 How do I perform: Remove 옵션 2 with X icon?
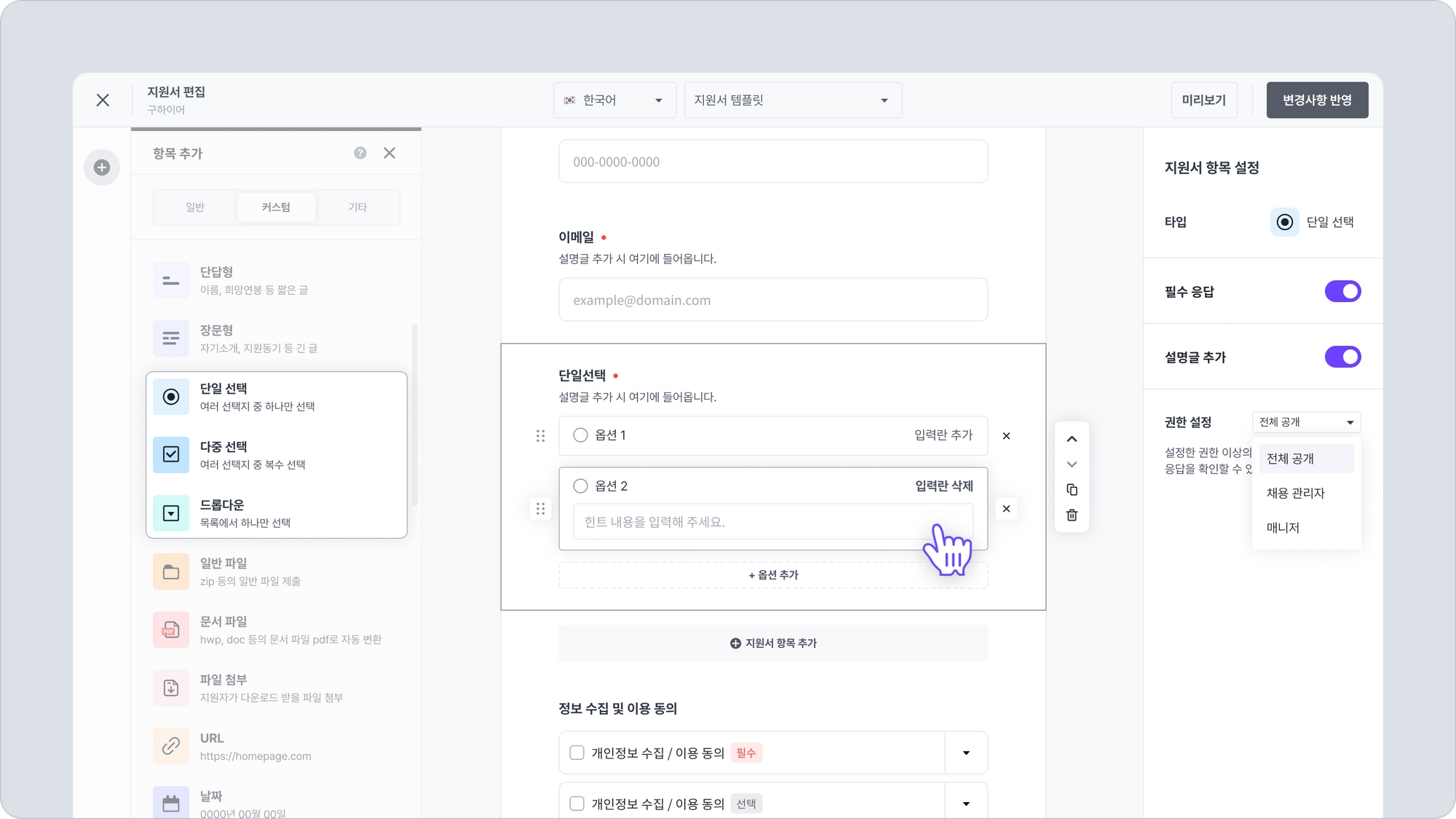[x=1006, y=509]
